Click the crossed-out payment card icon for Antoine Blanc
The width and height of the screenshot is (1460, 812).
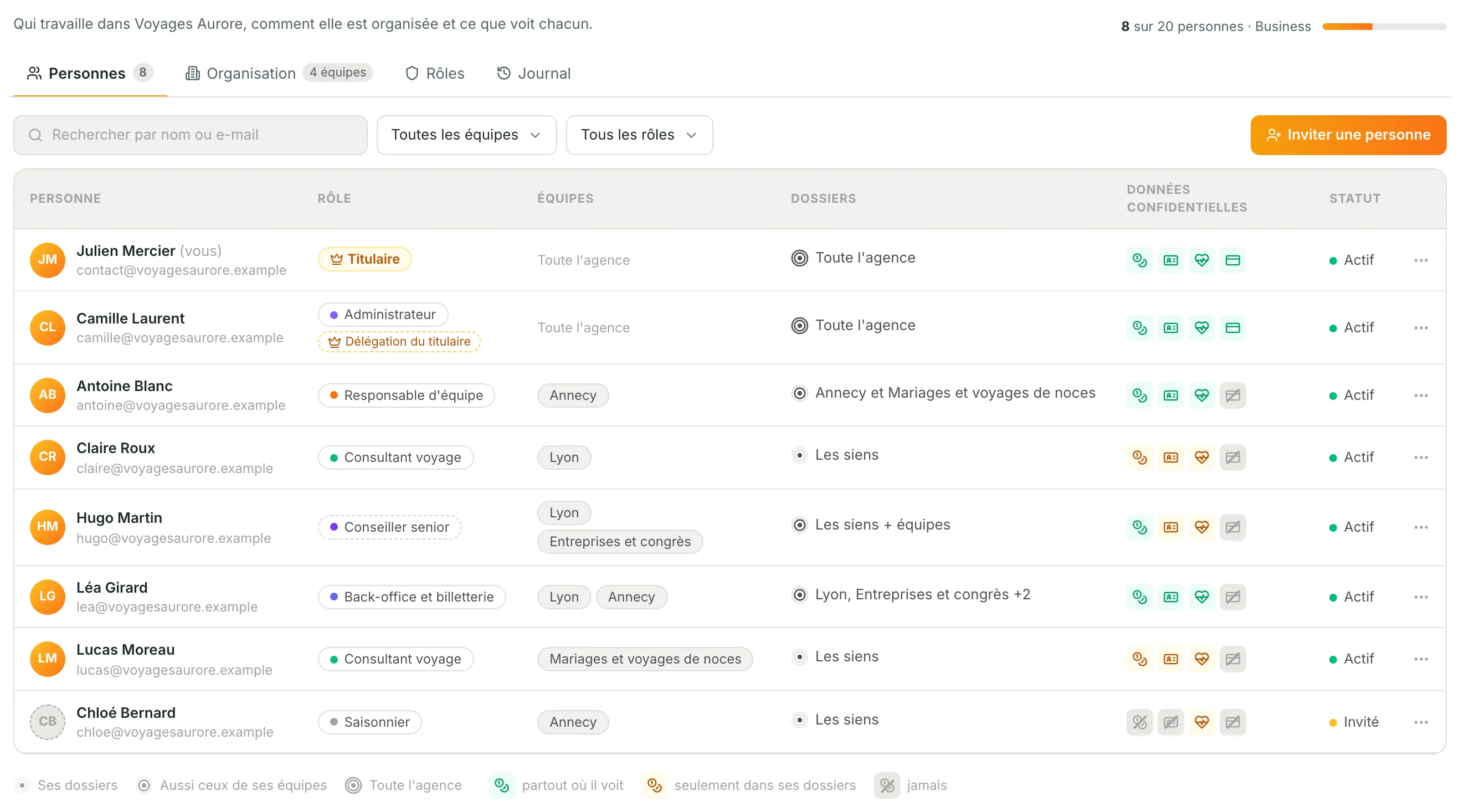(x=1233, y=395)
